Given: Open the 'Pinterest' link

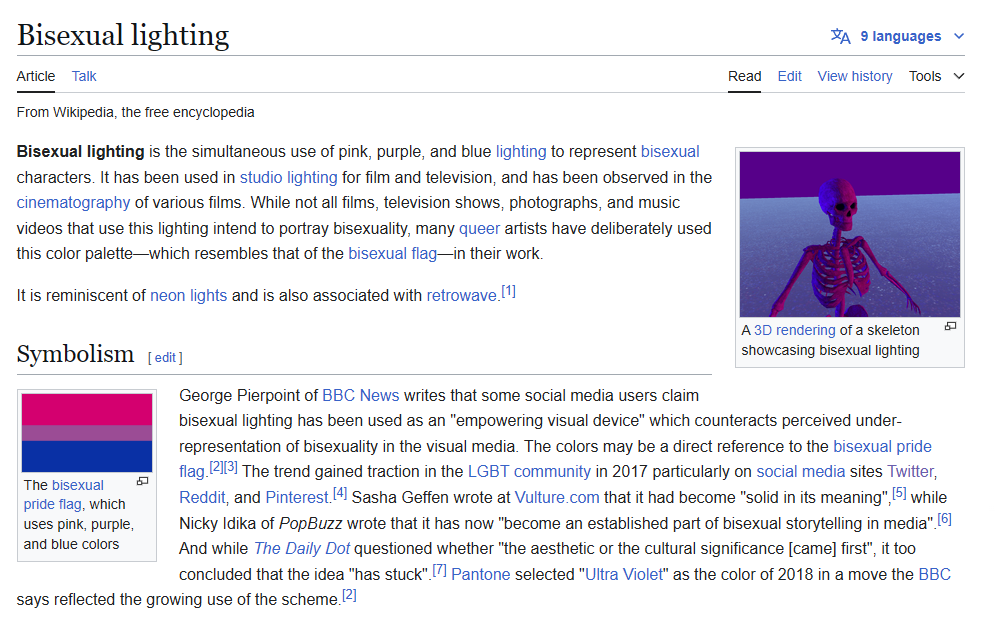Looking at the screenshot, I should click(296, 498).
